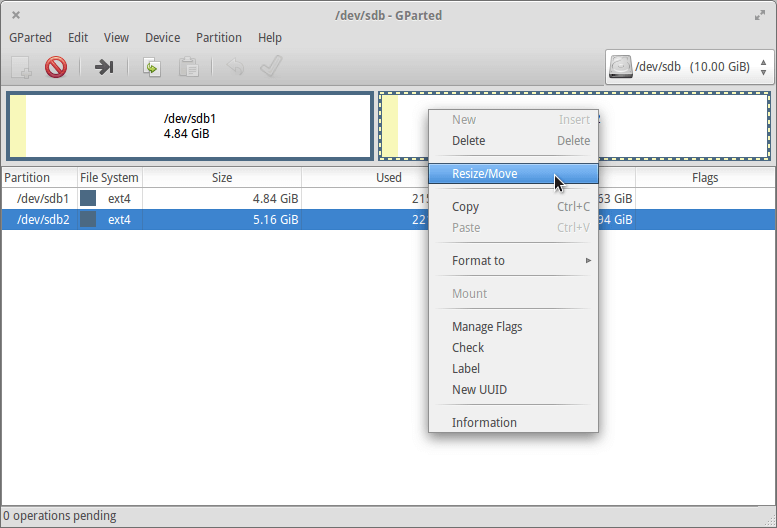Image resolution: width=777 pixels, height=528 pixels.
Task: Sort by the Size column header
Action: point(221,178)
